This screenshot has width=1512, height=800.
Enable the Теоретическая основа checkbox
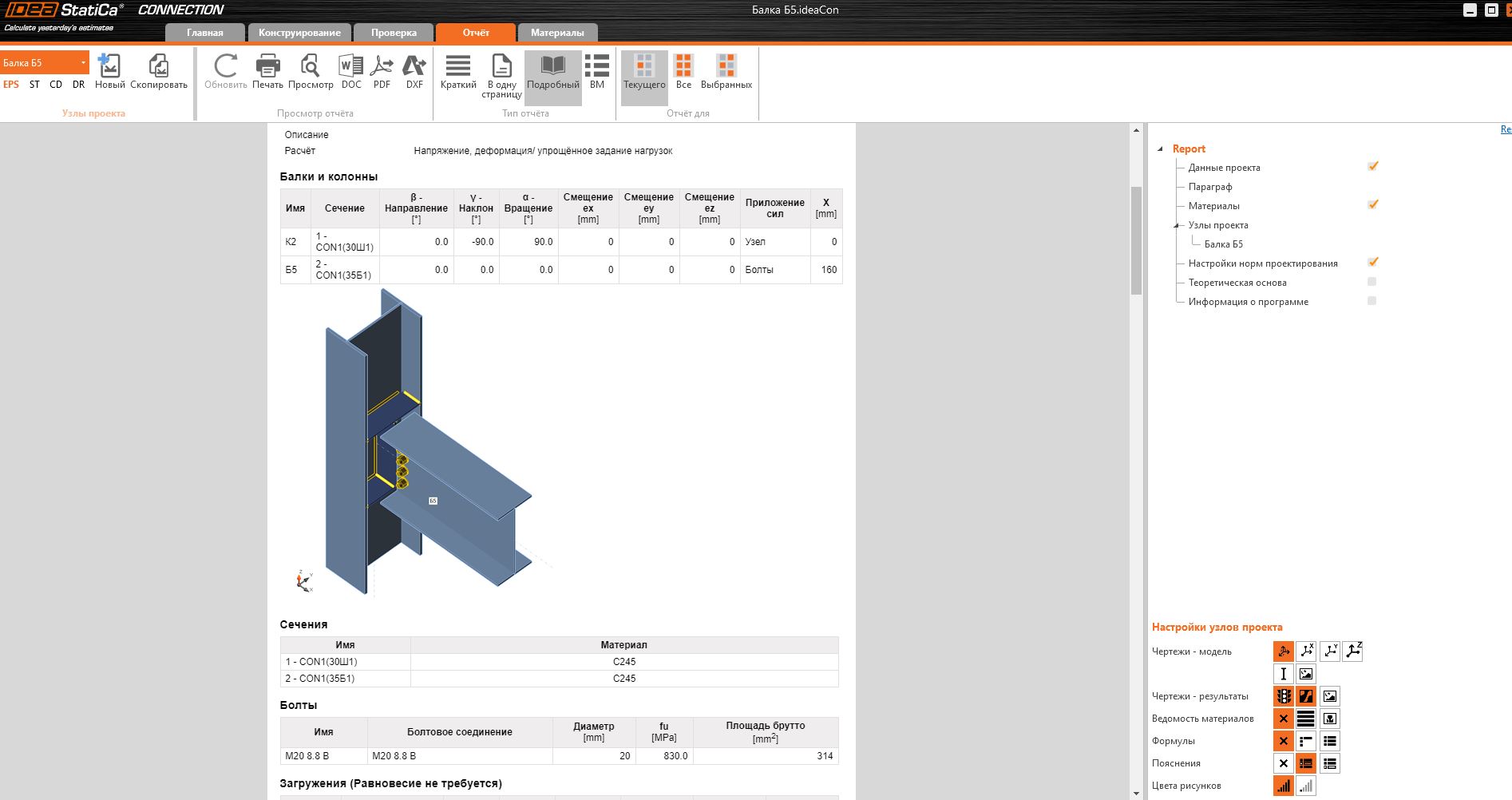point(1371,282)
